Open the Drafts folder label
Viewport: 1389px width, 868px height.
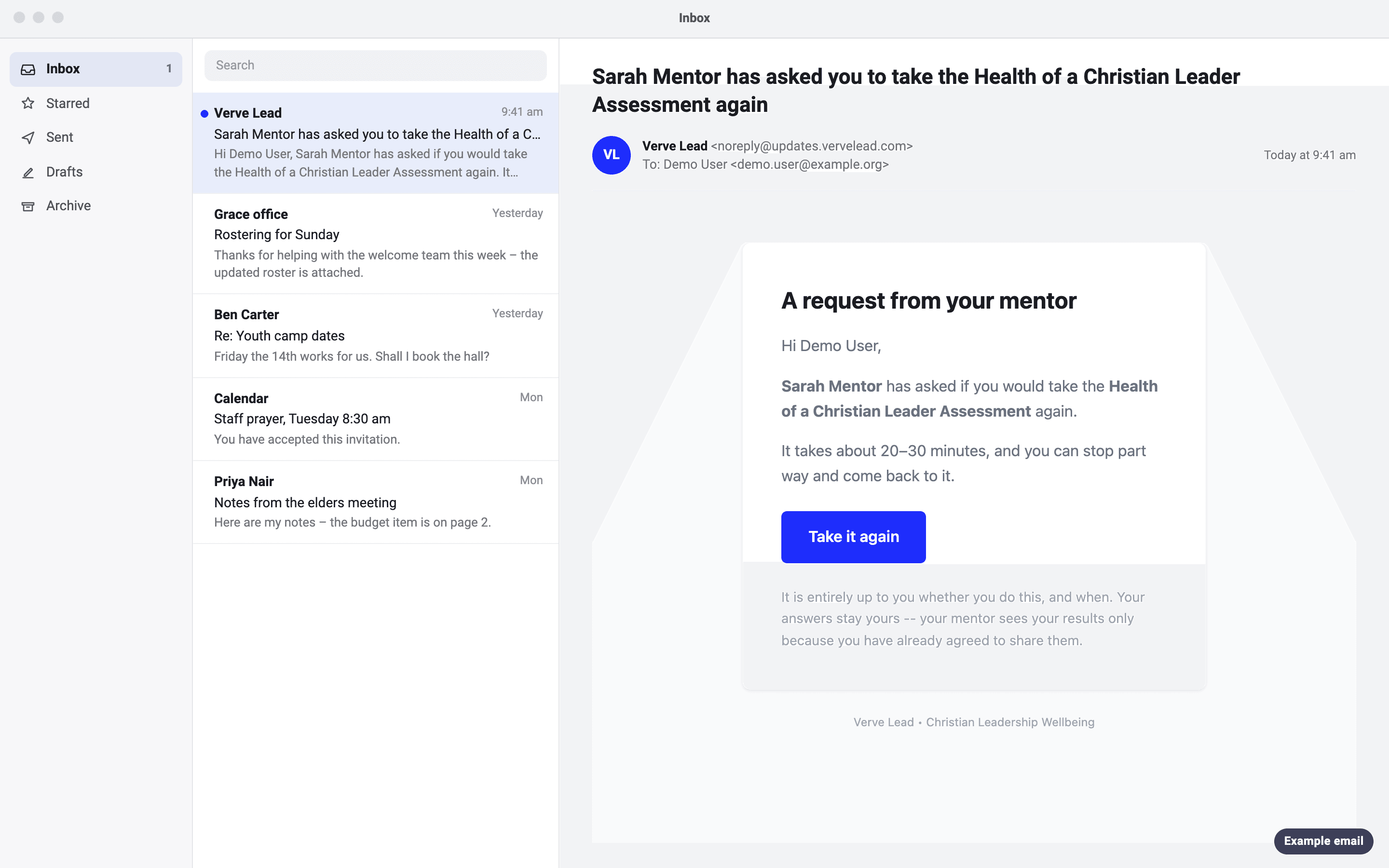coord(64,172)
